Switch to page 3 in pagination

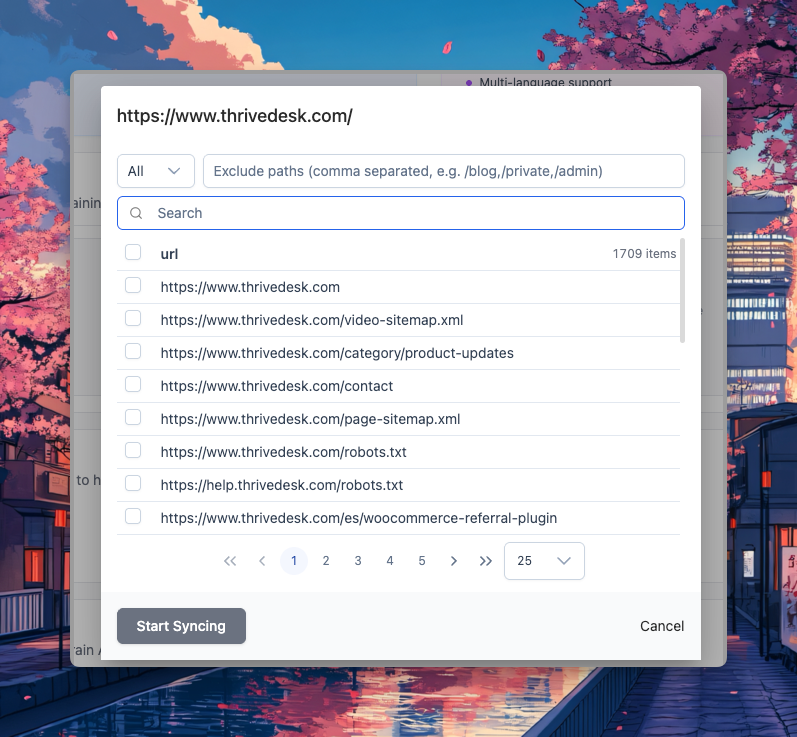(358, 561)
